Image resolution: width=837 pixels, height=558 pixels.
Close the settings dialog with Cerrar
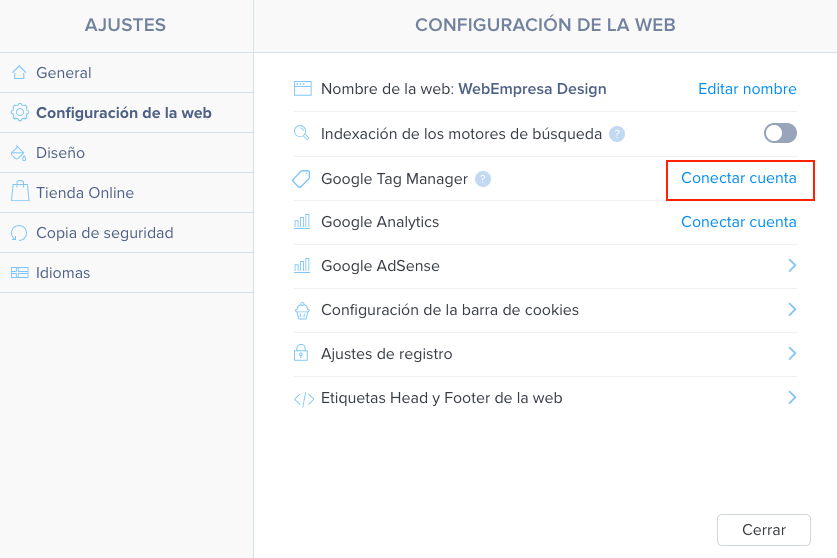(x=764, y=530)
